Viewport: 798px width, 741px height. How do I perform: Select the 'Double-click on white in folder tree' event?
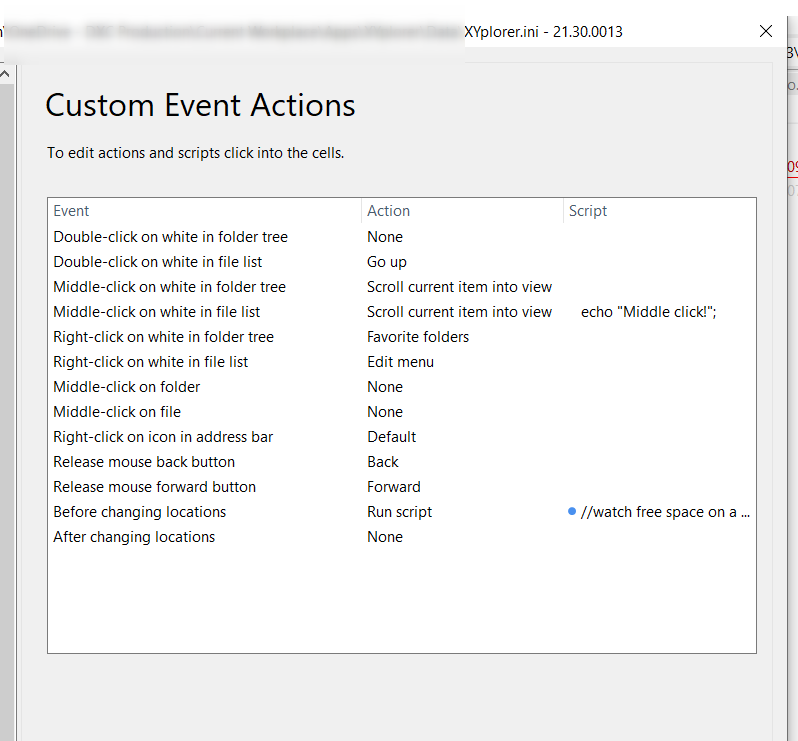170,237
